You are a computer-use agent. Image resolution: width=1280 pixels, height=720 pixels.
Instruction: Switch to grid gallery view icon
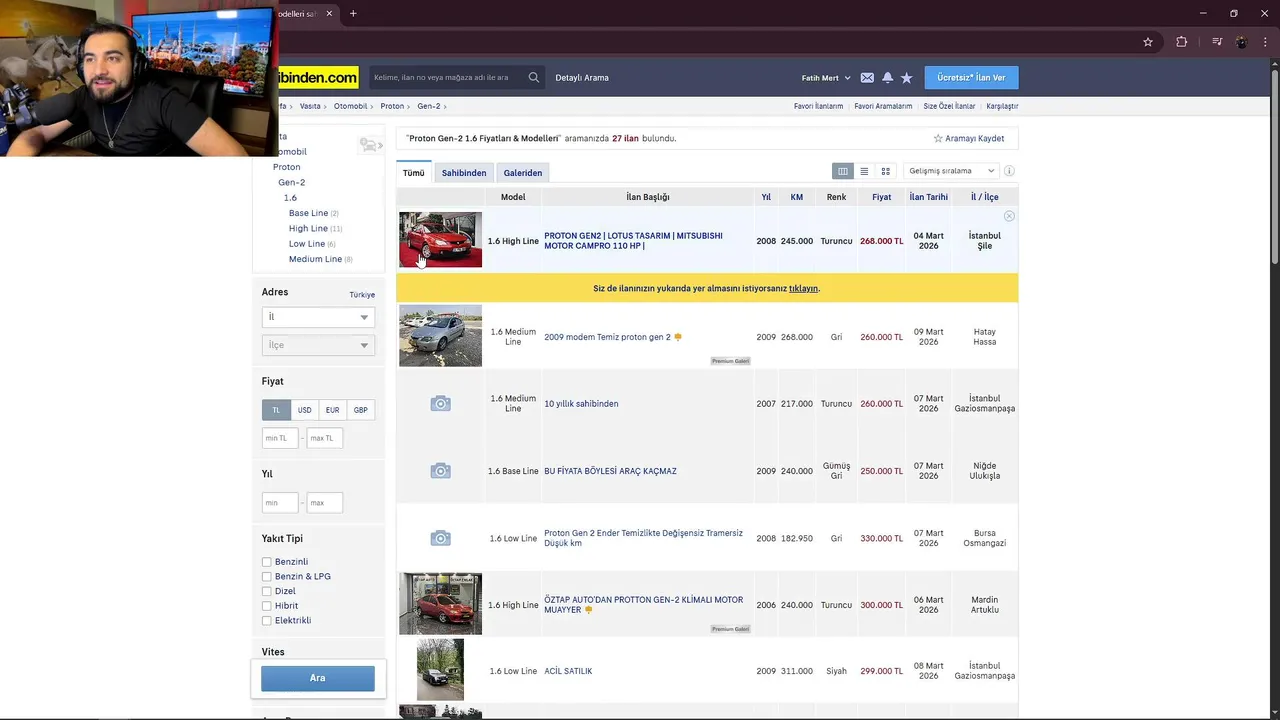point(885,171)
